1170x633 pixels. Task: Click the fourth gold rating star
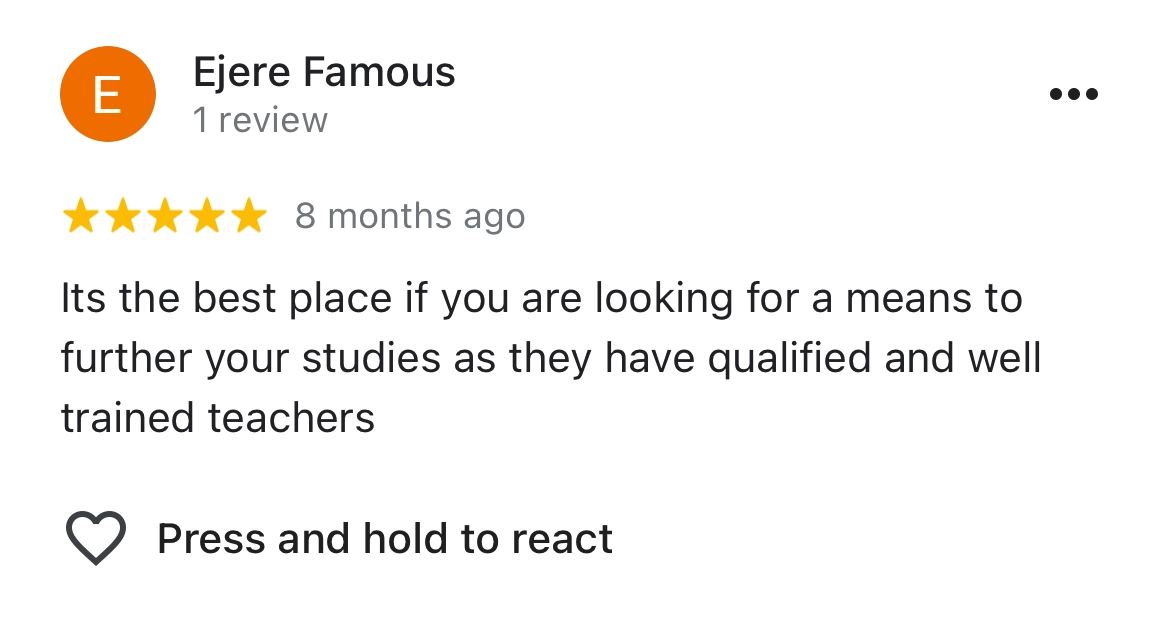point(206,216)
